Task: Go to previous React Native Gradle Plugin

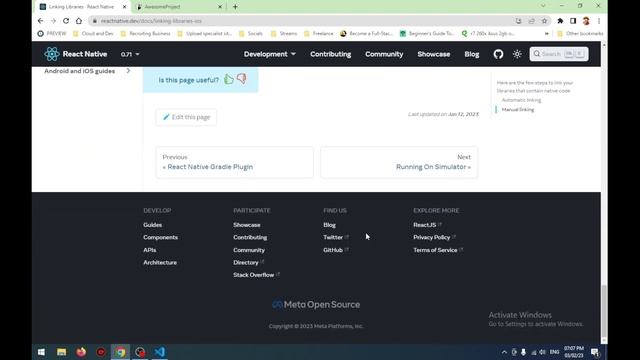Action: [x=235, y=162]
